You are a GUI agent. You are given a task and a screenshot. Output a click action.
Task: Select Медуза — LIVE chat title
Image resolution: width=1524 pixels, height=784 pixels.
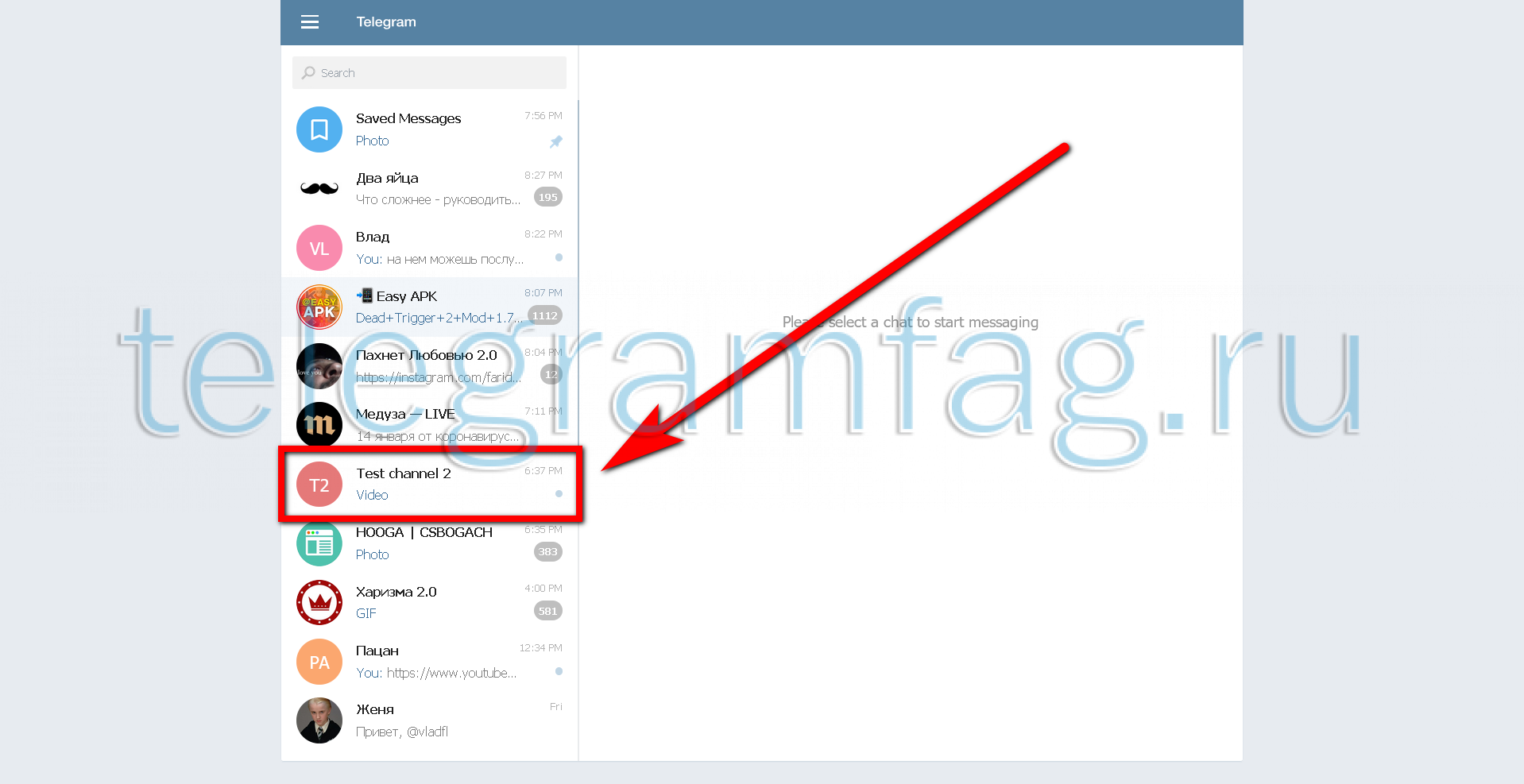point(405,414)
